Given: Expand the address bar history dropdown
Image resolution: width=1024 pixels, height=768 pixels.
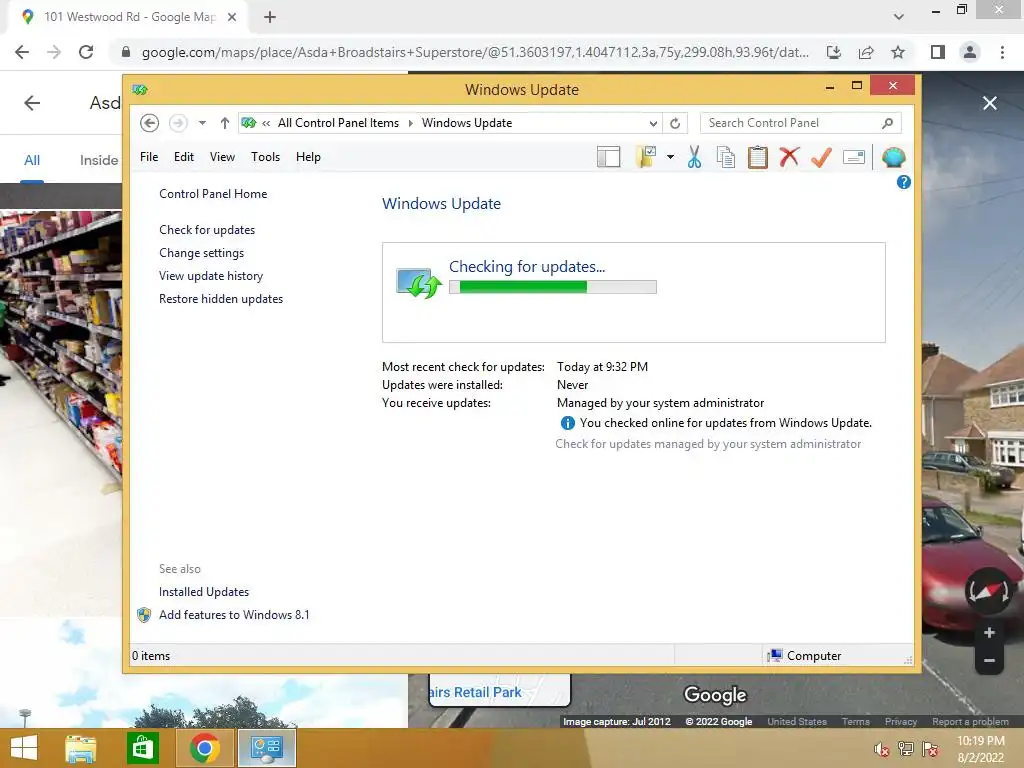Looking at the screenshot, I should 653,123.
